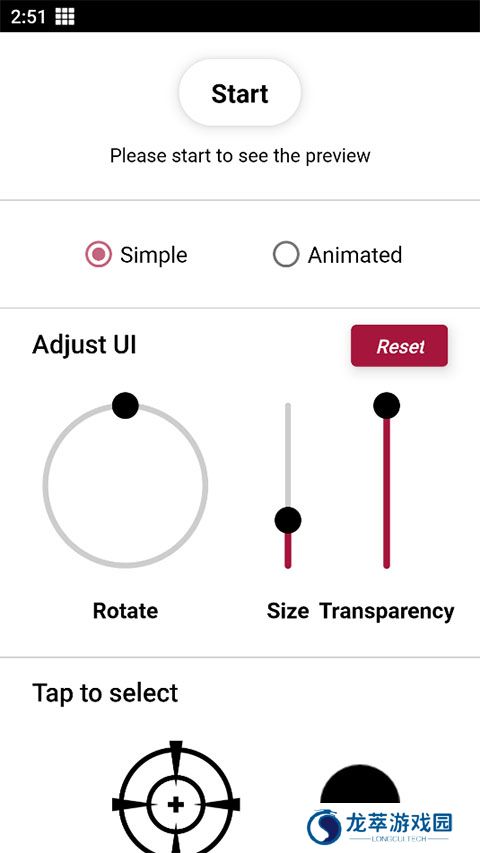Tap the 'Simple' label text
The width and height of the screenshot is (480, 853).
pyautogui.click(x=153, y=255)
